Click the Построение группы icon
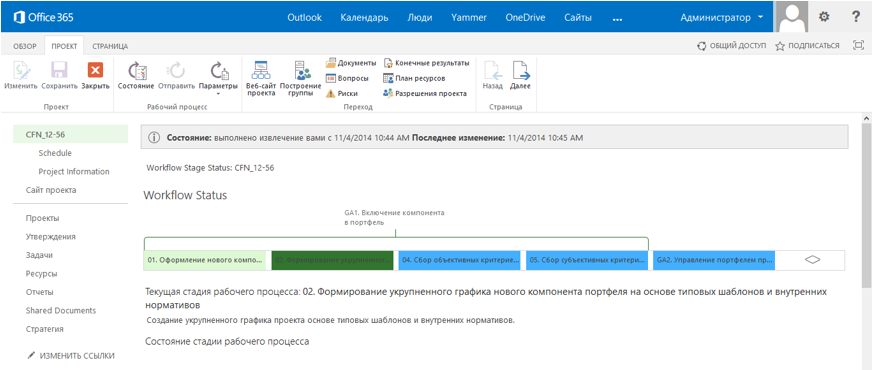 click(x=301, y=78)
